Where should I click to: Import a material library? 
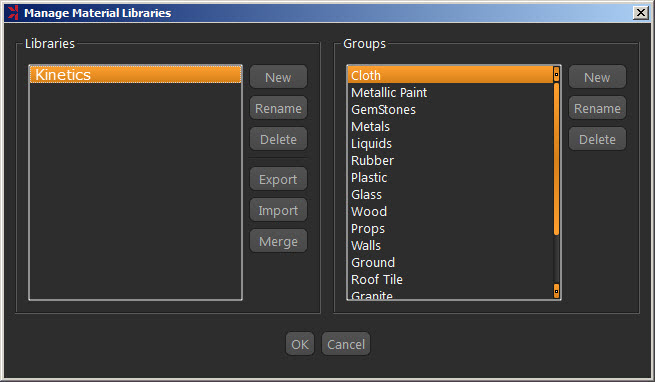(x=278, y=210)
